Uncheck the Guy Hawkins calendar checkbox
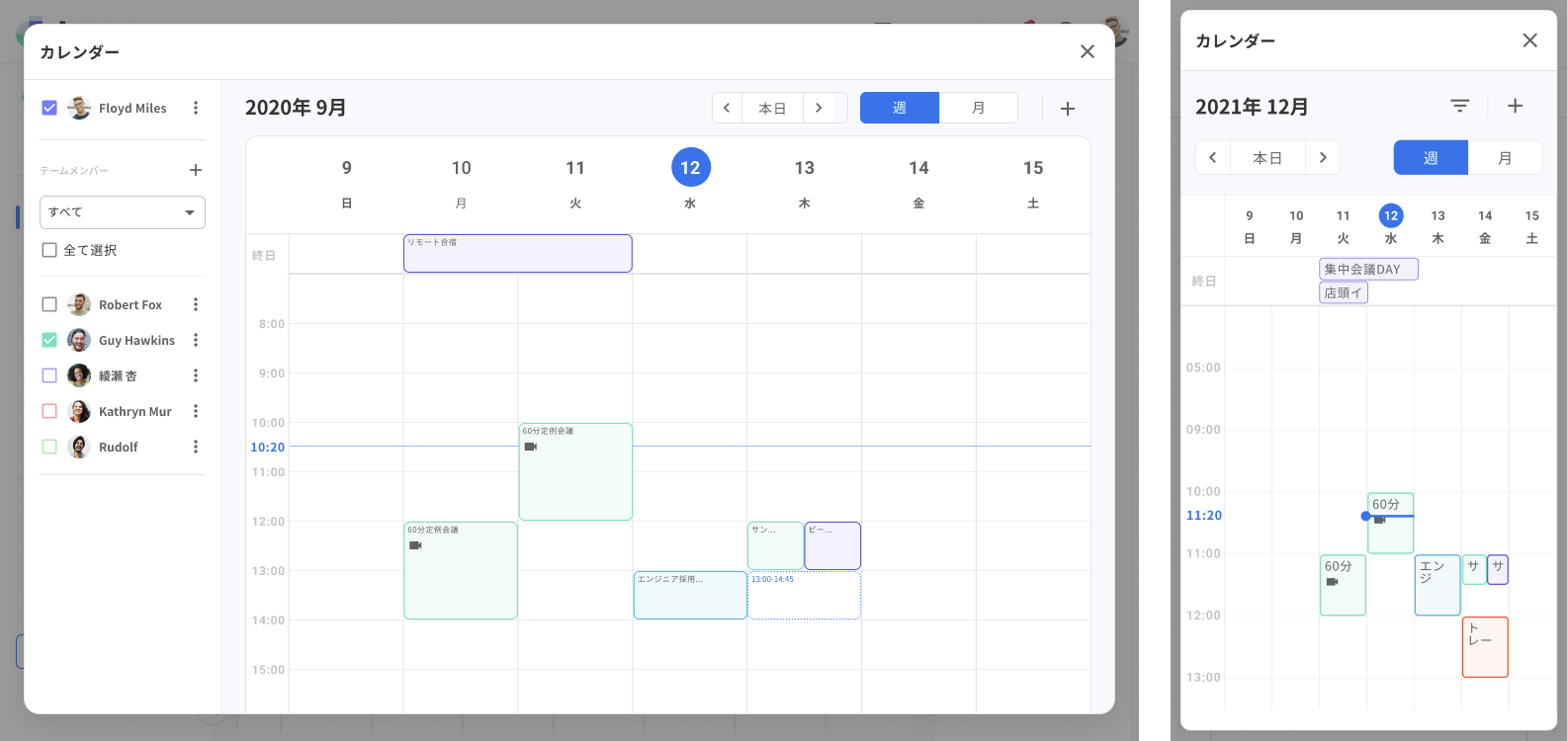 49,340
